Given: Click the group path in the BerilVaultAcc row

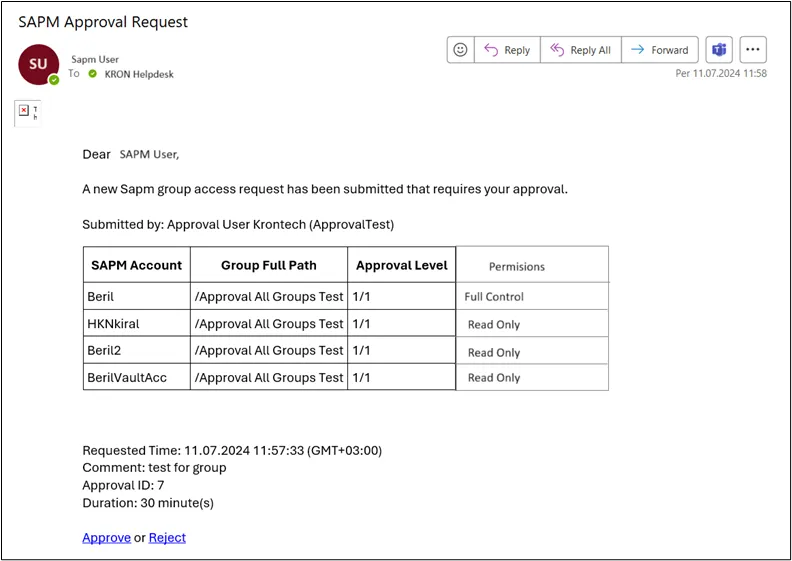Looking at the screenshot, I should coord(269,377).
